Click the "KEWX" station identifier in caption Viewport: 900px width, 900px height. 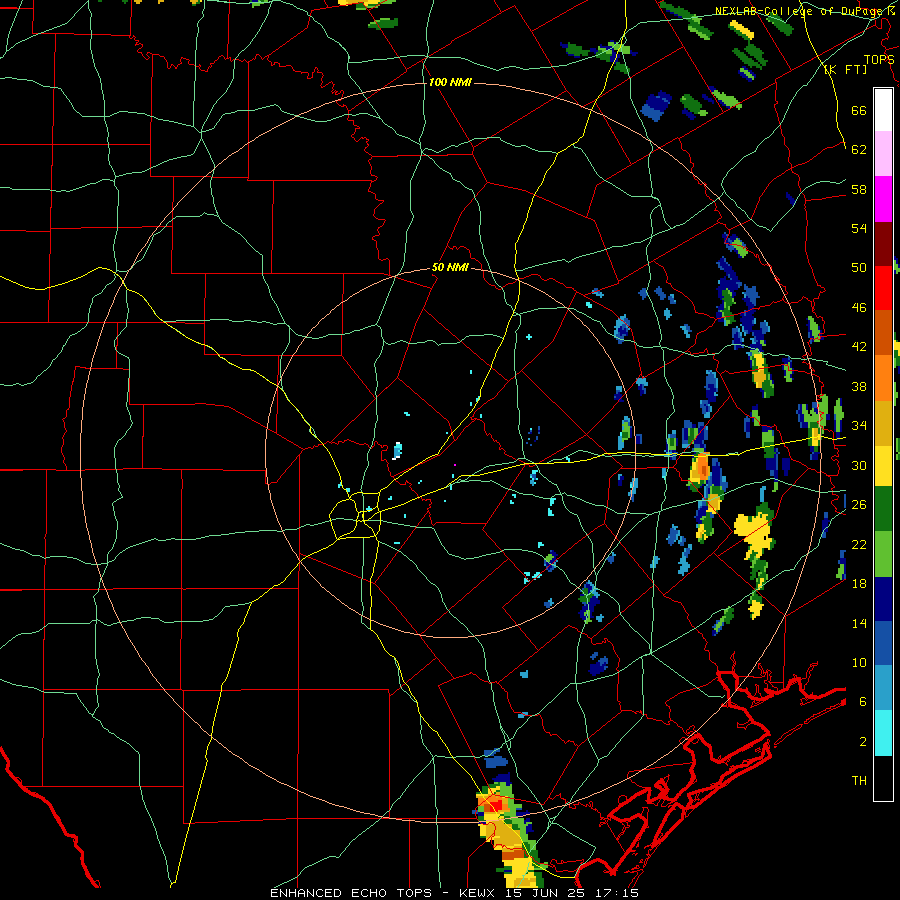coord(476,893)
